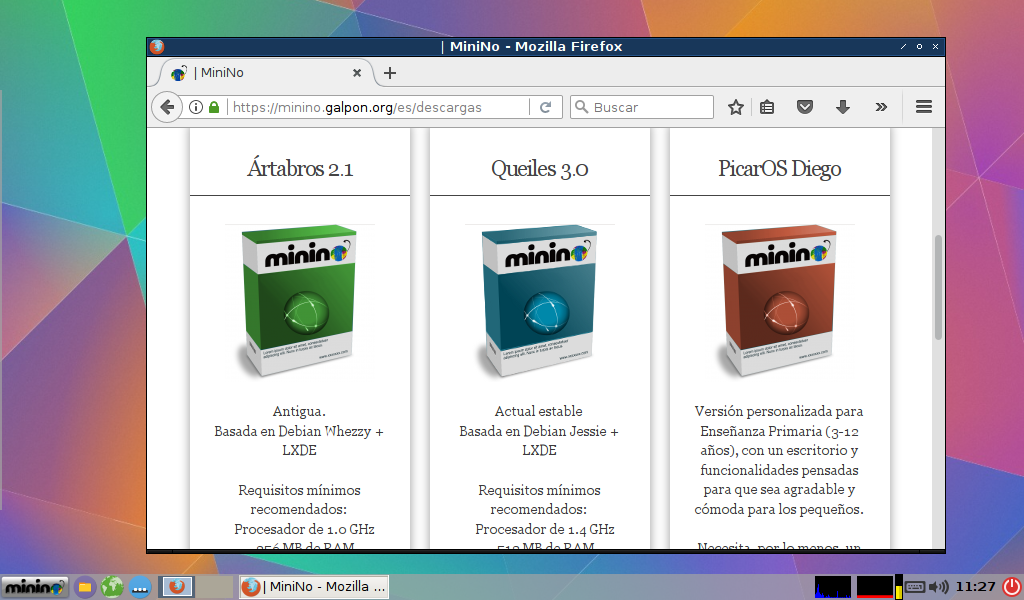The height and width of the screenshot is (600, 1024).
Task: Maximize Firefox window
Action: pos(920,46)
